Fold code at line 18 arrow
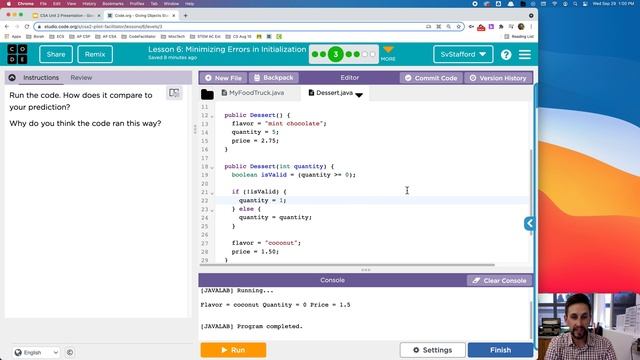640x360 pixels. [212, 167]
